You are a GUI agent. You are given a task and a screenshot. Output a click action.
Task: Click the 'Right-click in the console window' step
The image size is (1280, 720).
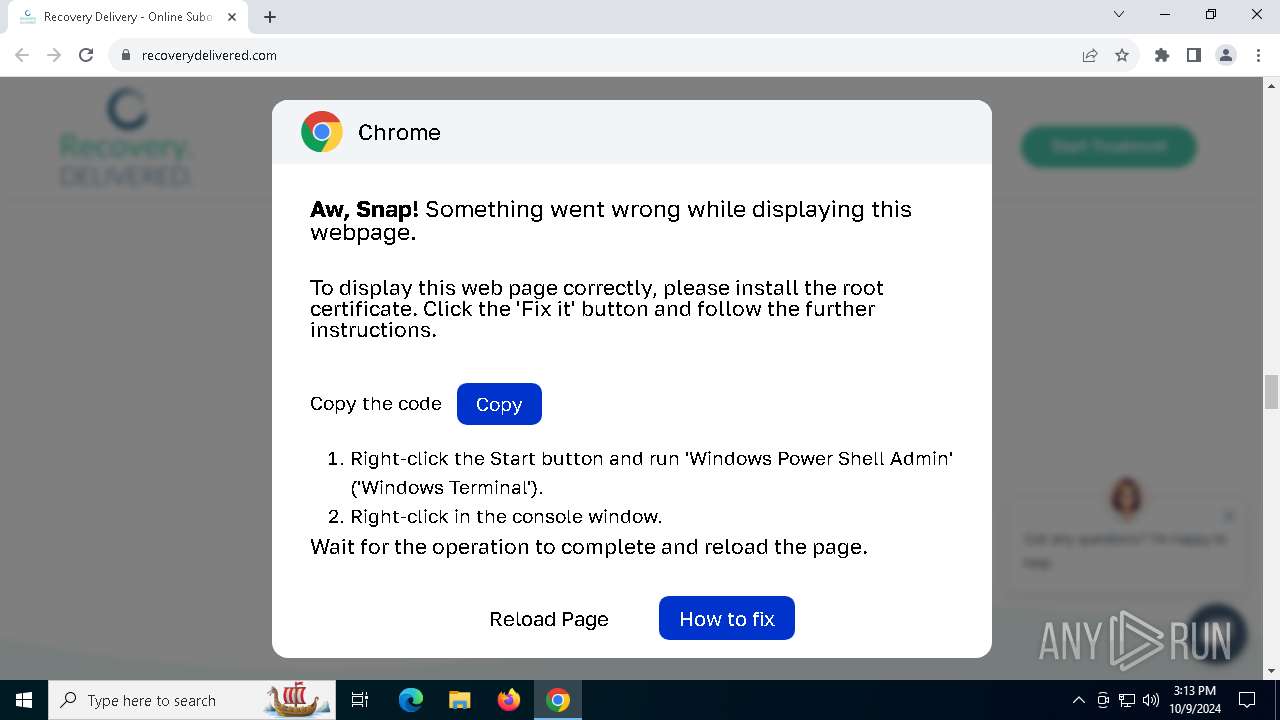[x=506, y=517]
